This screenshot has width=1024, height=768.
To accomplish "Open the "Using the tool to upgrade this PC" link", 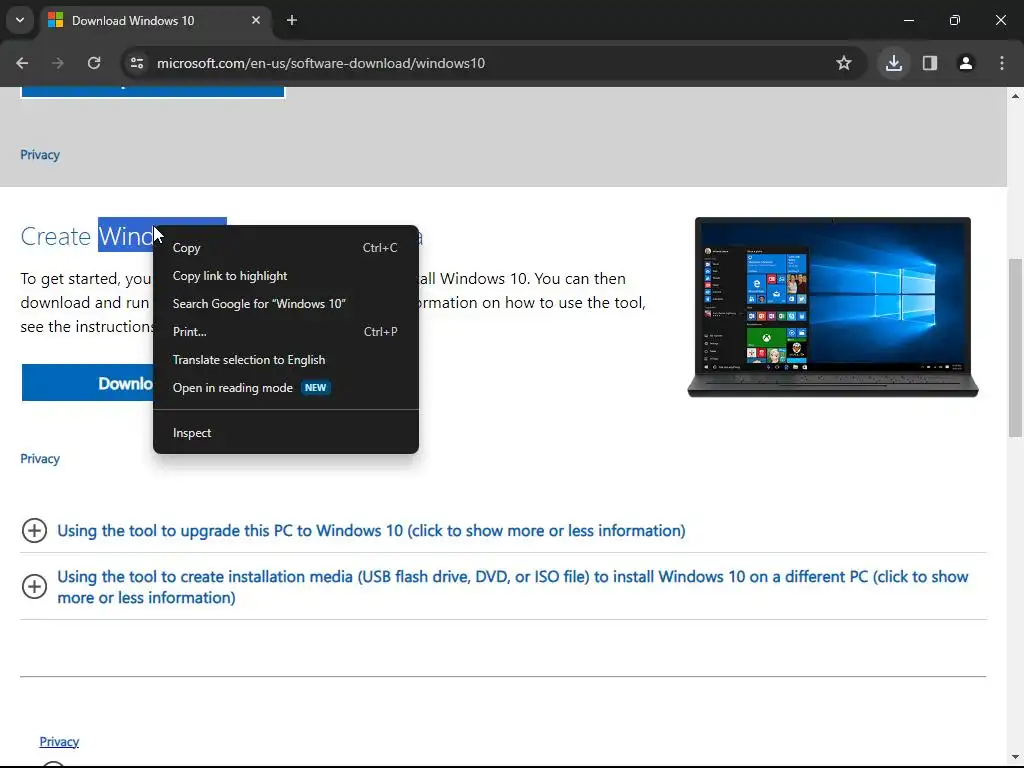I will (372, 531).
